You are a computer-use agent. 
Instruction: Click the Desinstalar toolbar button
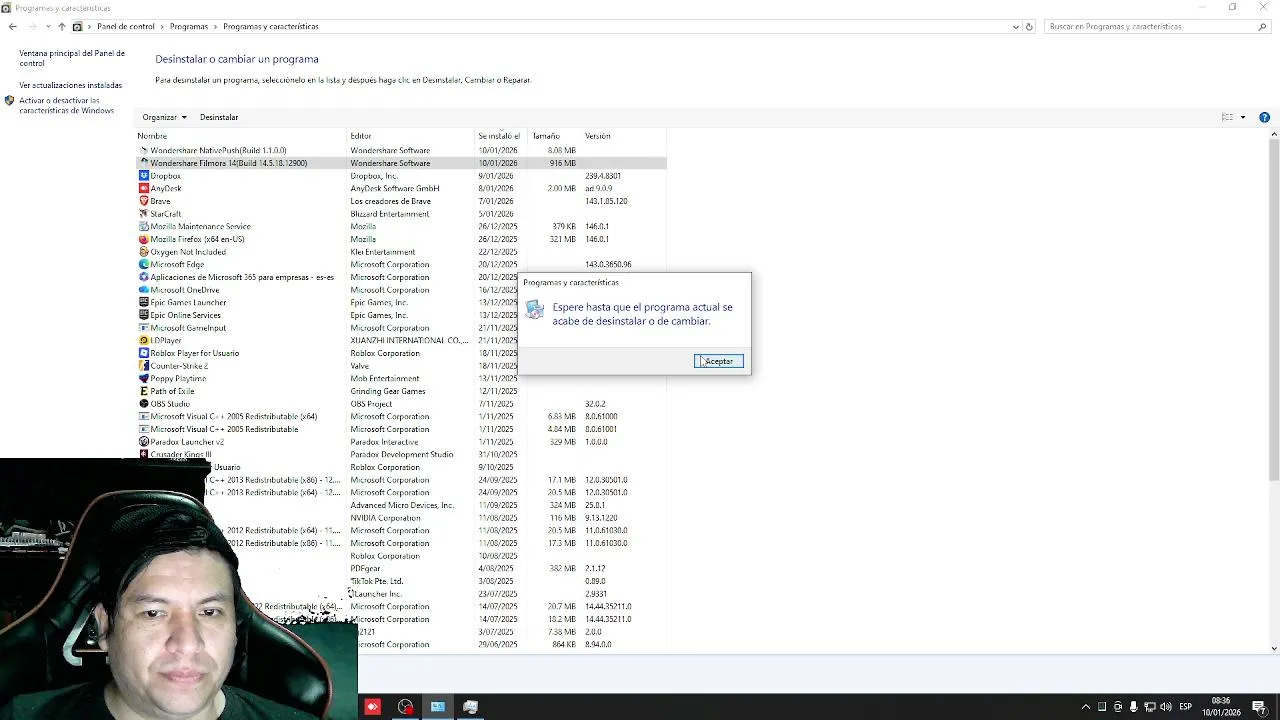coord(219,117)
